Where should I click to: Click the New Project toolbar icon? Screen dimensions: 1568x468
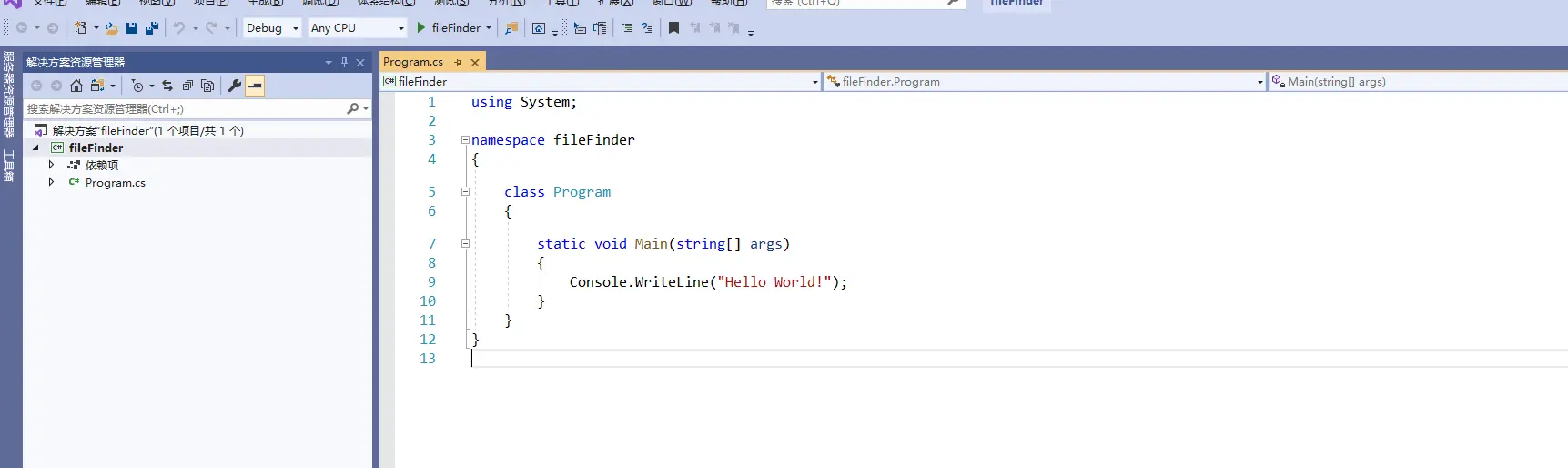[x=81, y=28]
